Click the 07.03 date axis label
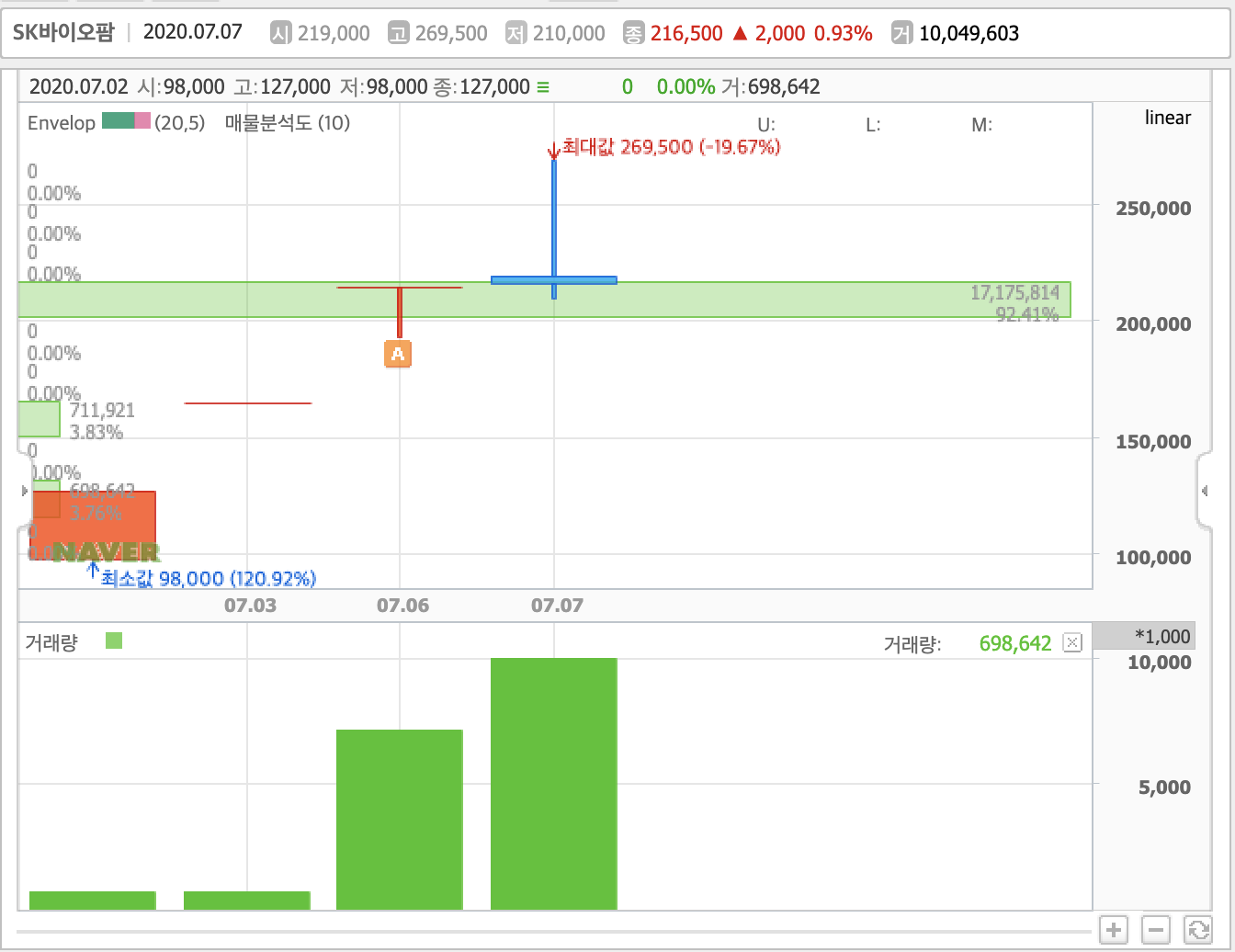Screen dimensions: 1235x952 pyautogui.click(x=250, y=606)
